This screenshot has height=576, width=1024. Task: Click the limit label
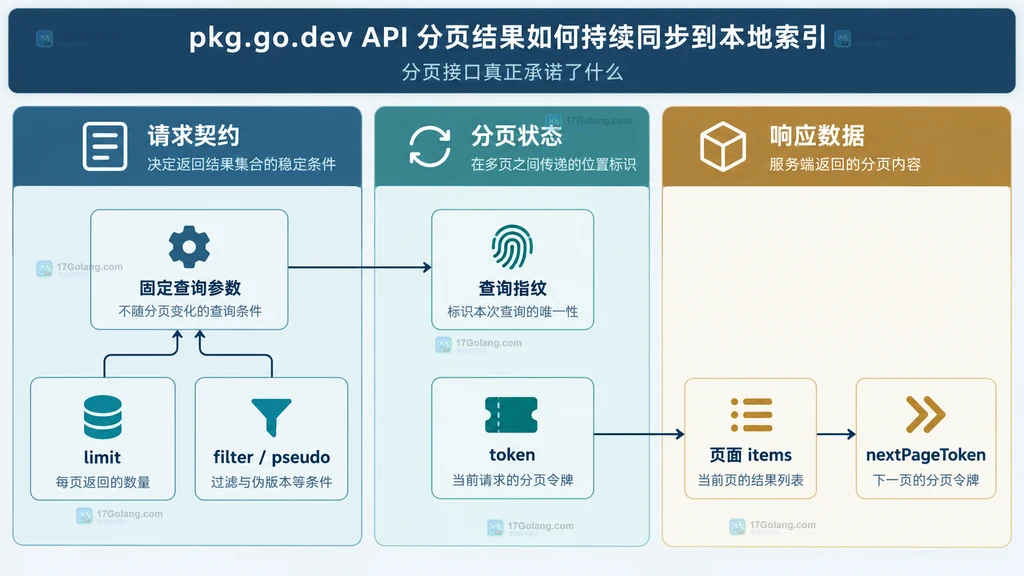point(102,457)
